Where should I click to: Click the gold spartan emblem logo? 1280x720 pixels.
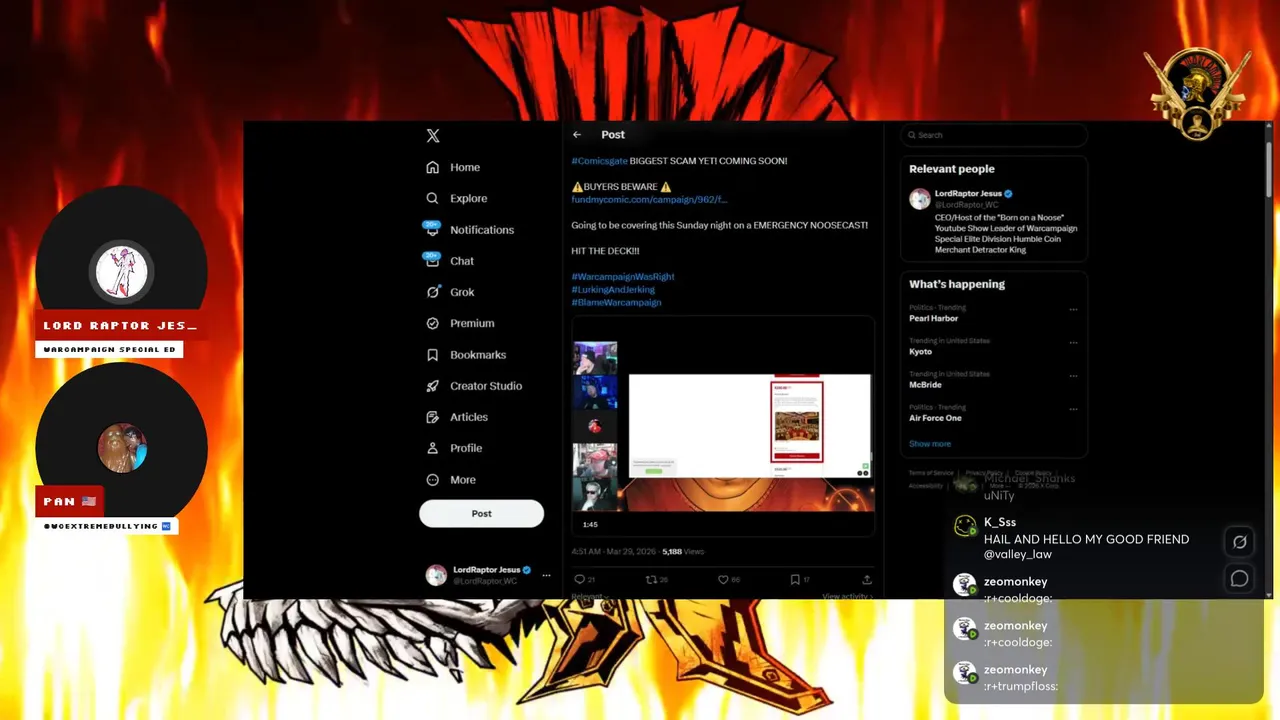(x=1197, y=93)
